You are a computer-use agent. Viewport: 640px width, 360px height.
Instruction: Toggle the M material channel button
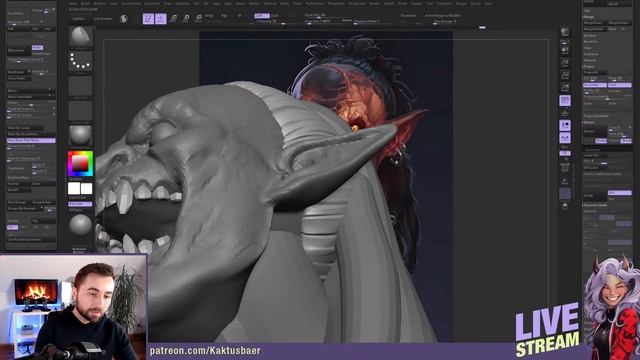tap(240, 16)
